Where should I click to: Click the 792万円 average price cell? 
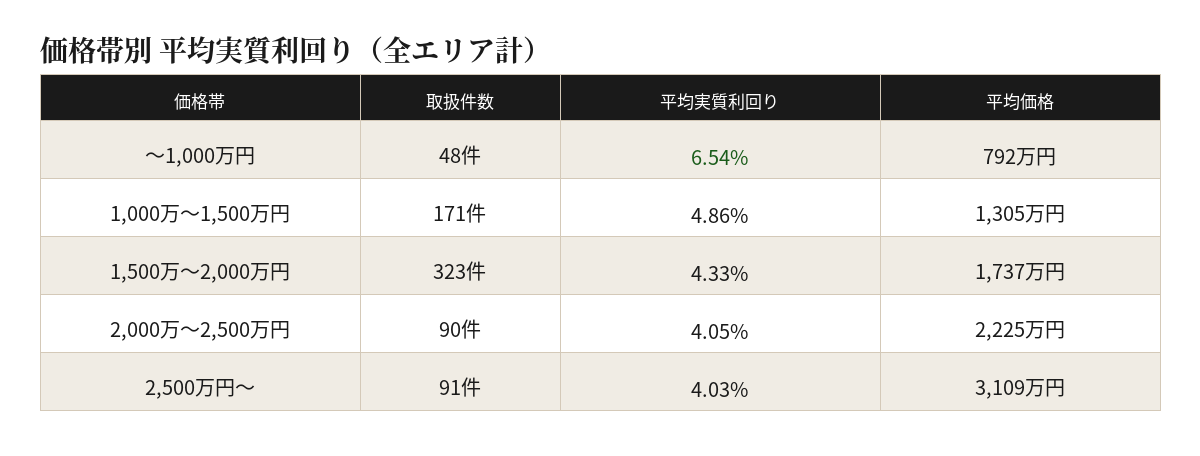click(x=1020, y=156)
